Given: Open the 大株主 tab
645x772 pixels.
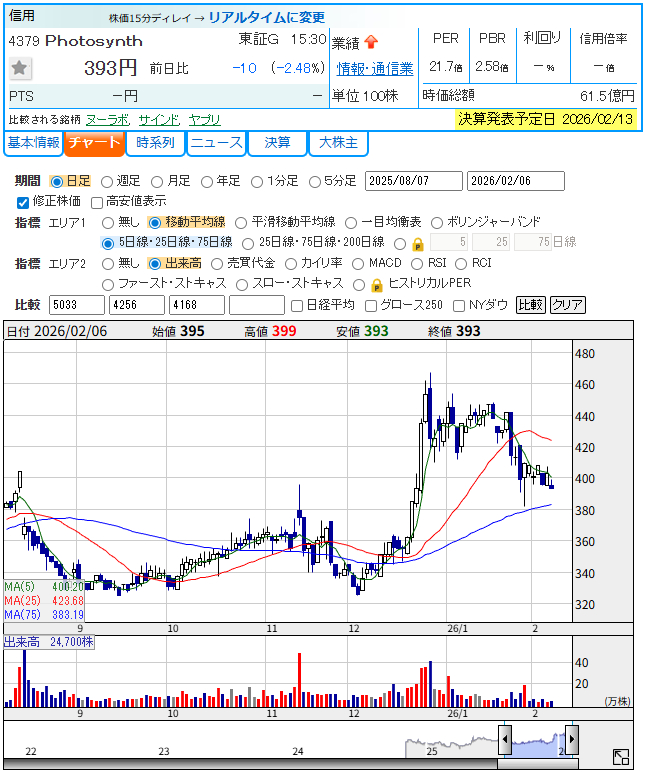Looking at the screenshot, I should tap(338, 143).
